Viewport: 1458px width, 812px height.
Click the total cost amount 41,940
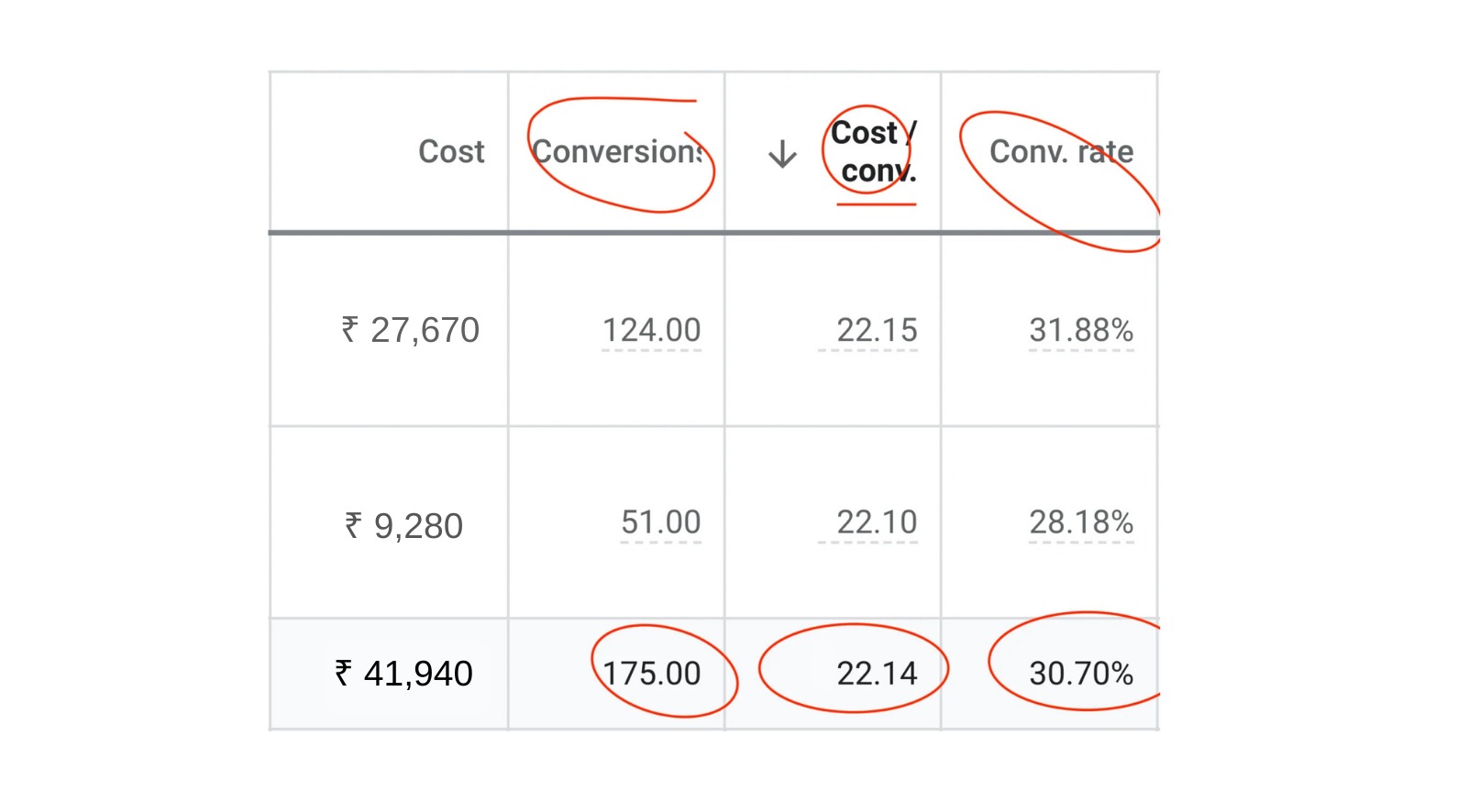pyautogui.click(x=418, y=674)
